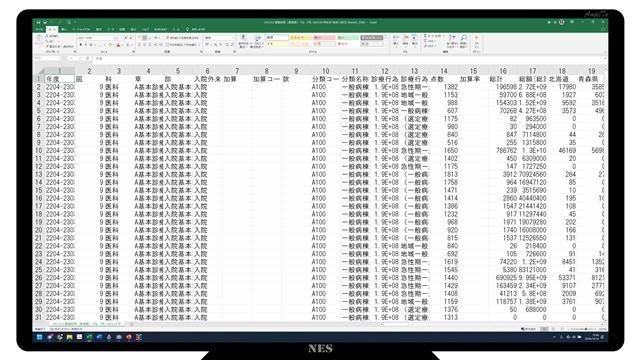Switch to the ACROBAT ribbon tab

click(x=160, y=29)
